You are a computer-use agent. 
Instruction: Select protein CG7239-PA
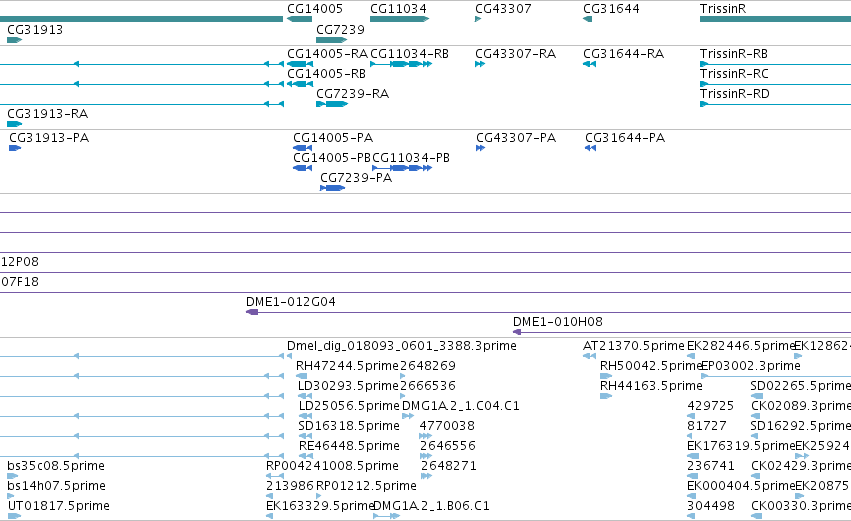[333, 188]
